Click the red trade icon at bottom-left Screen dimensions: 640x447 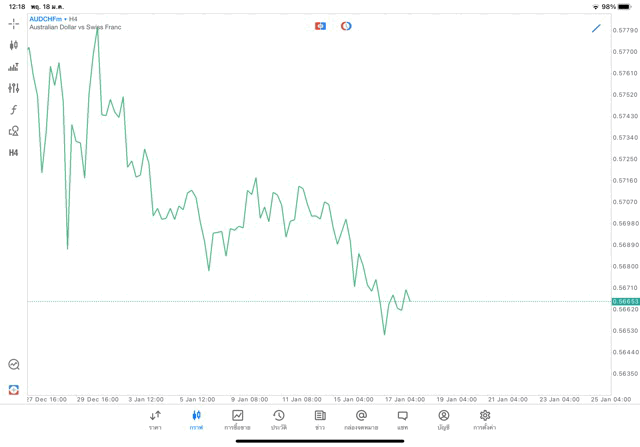[13, 389]
